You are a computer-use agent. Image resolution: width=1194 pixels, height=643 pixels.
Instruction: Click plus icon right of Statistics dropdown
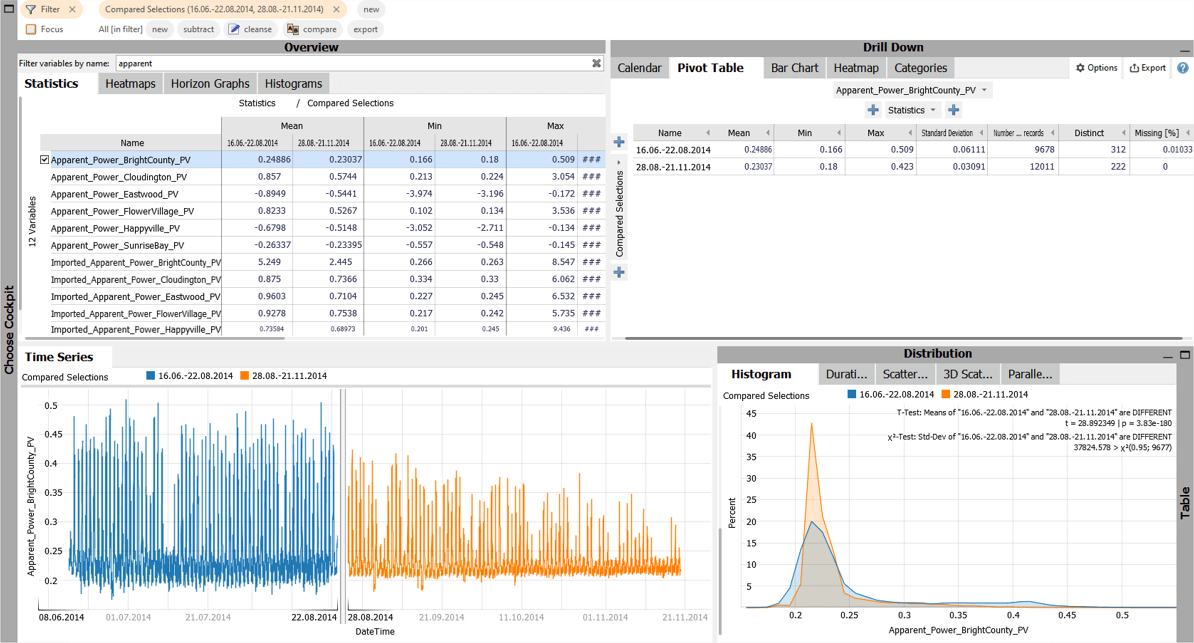(953, 110)
